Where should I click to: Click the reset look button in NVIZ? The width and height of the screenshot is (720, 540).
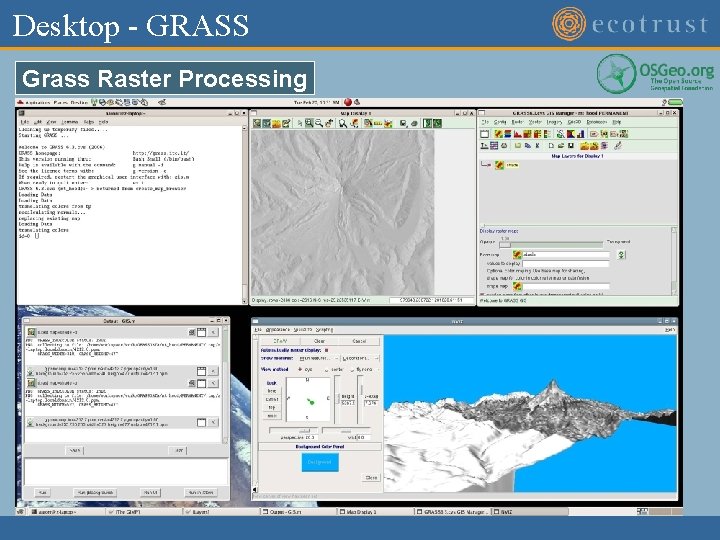(272, 416)
